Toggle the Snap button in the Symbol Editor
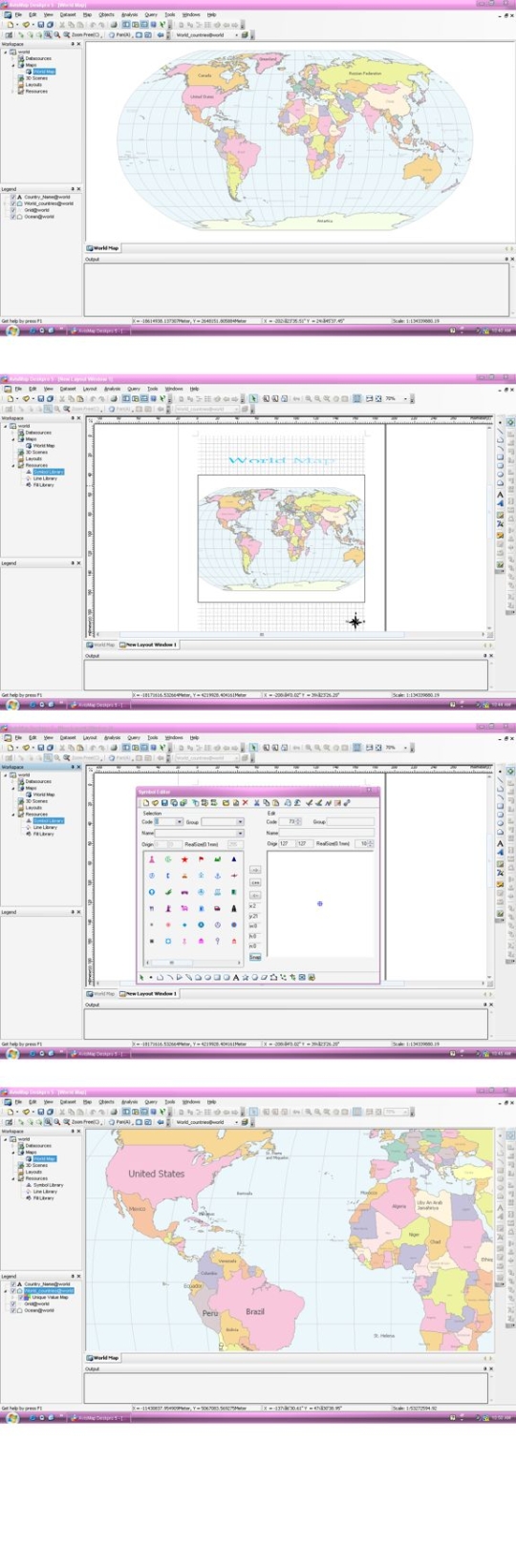The image size is (516, 1568). click(x=255, y=957)
